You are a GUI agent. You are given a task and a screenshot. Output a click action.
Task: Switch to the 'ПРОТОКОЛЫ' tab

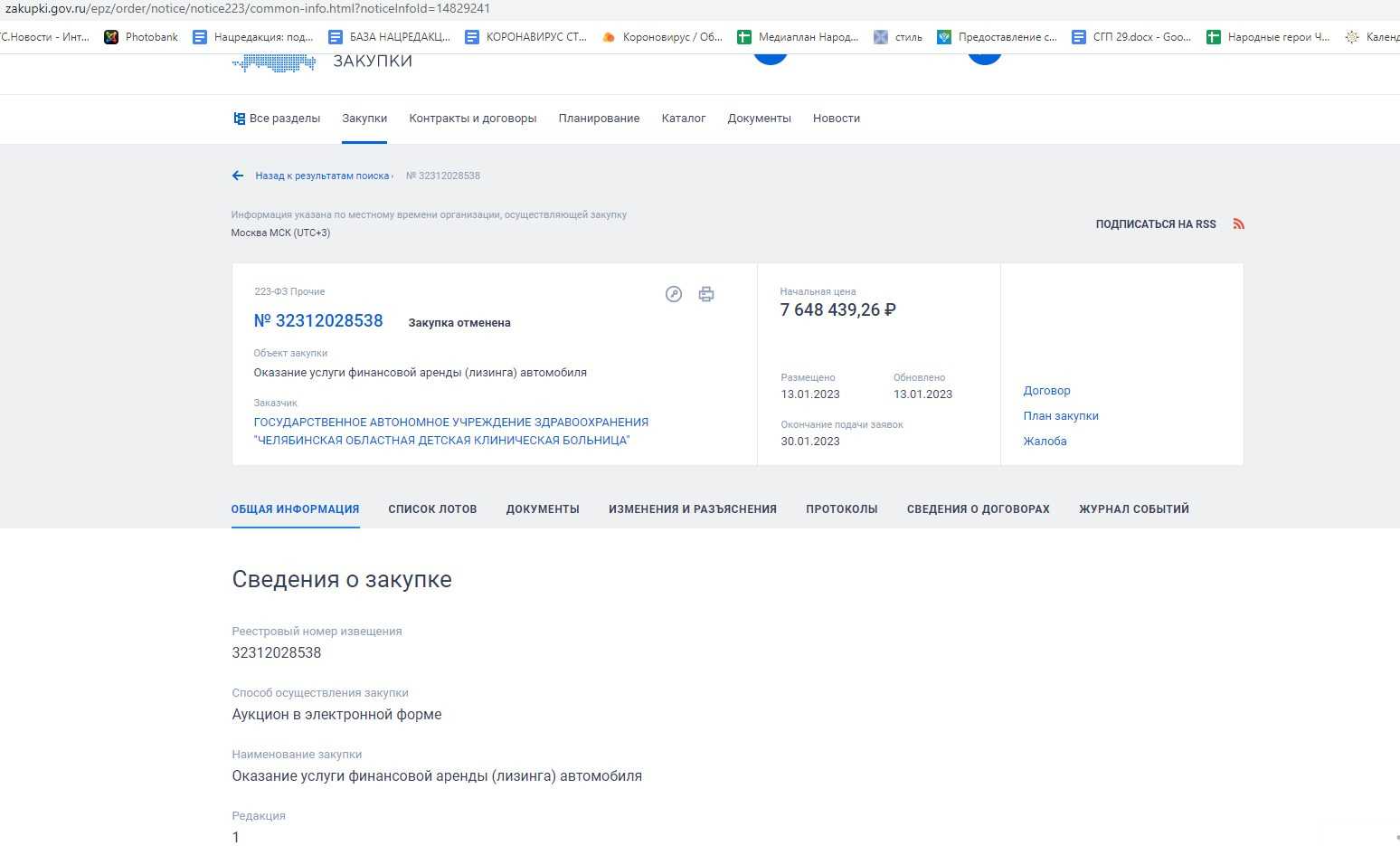point(842,509)
